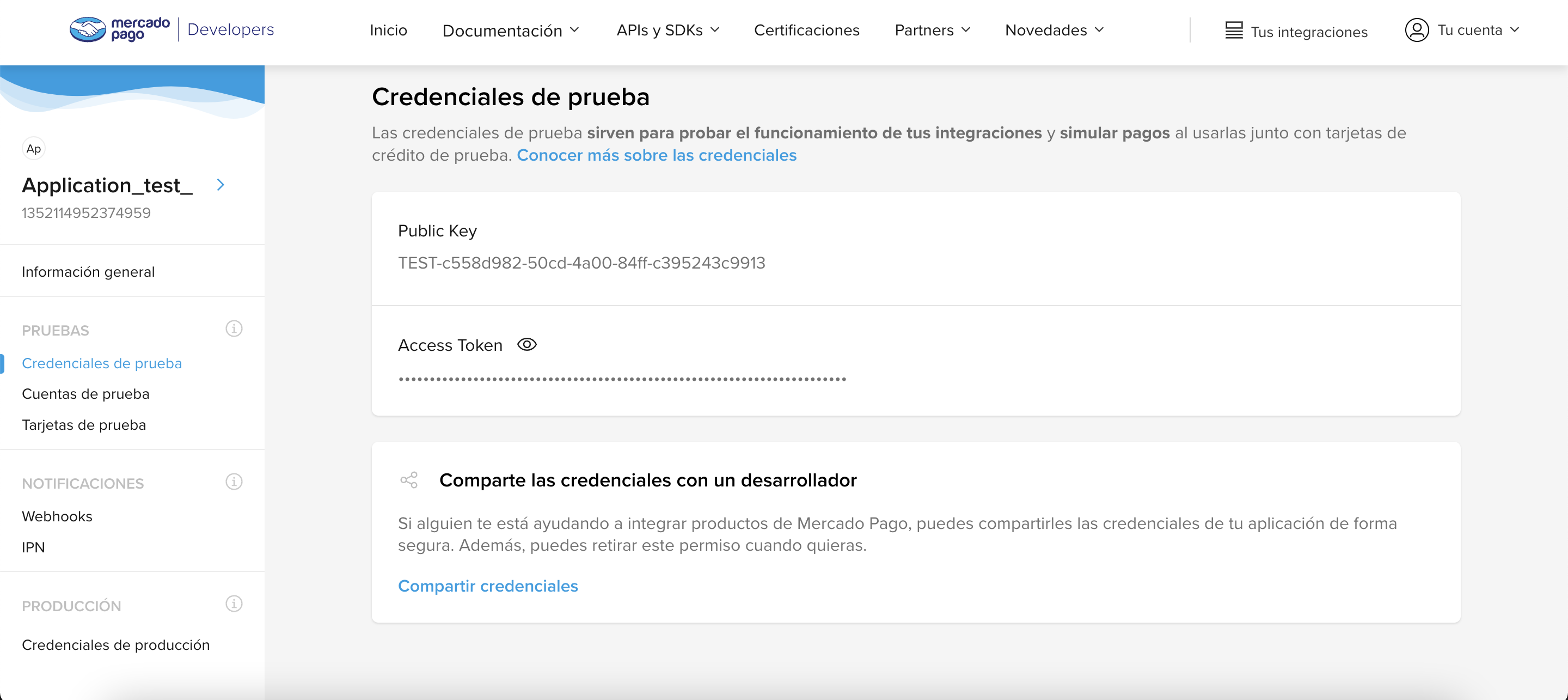Click the share/network icon next to 'Comparte las credenciales'
Image resolution: width=1568 pixels, height=700 pixels.
(408, 480)
